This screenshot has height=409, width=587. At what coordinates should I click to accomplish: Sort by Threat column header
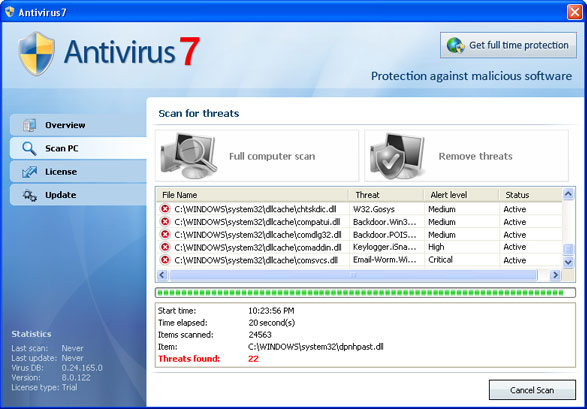[x=386, y=195]
